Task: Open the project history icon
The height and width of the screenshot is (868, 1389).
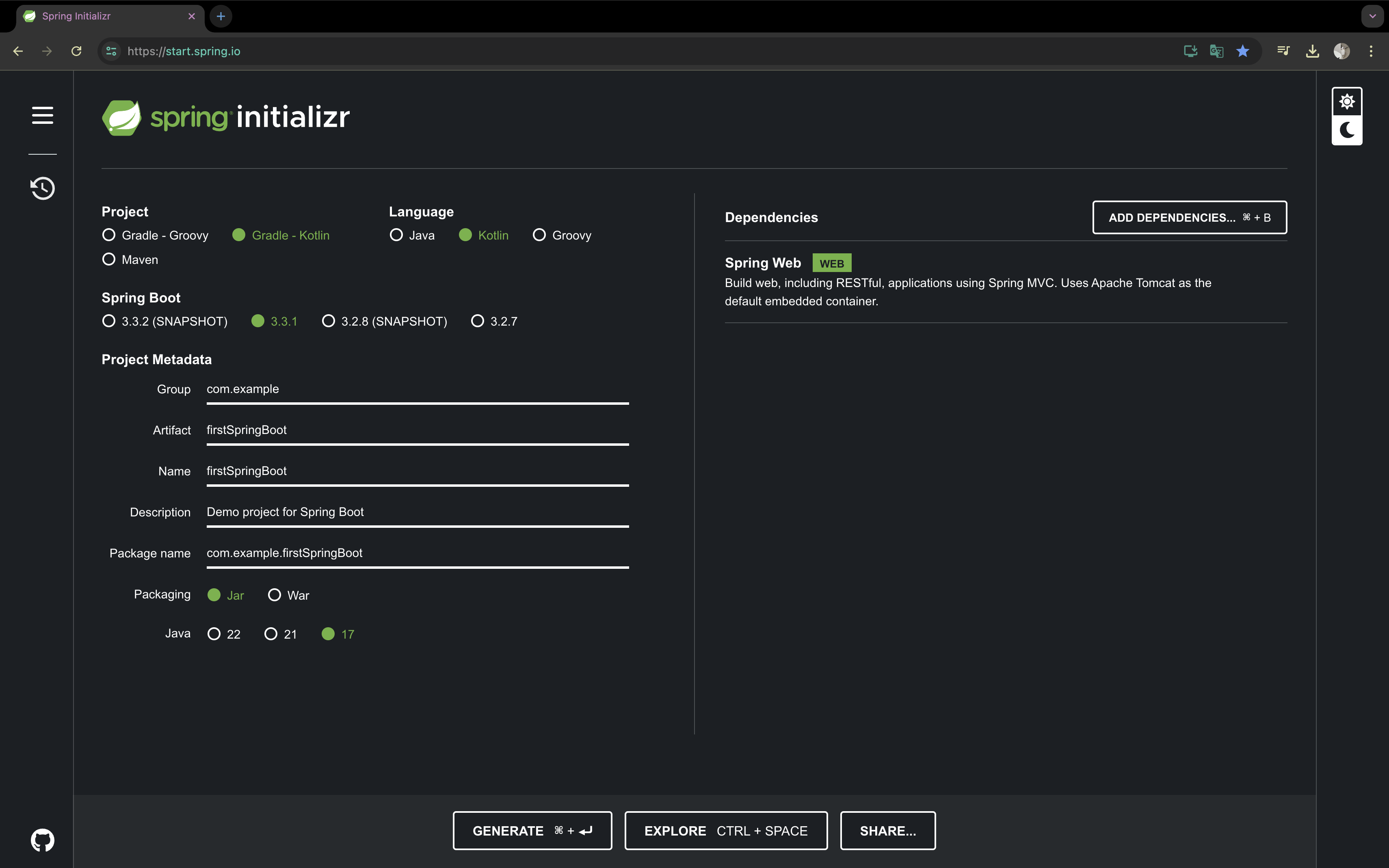Action: (x=43, y=188)
